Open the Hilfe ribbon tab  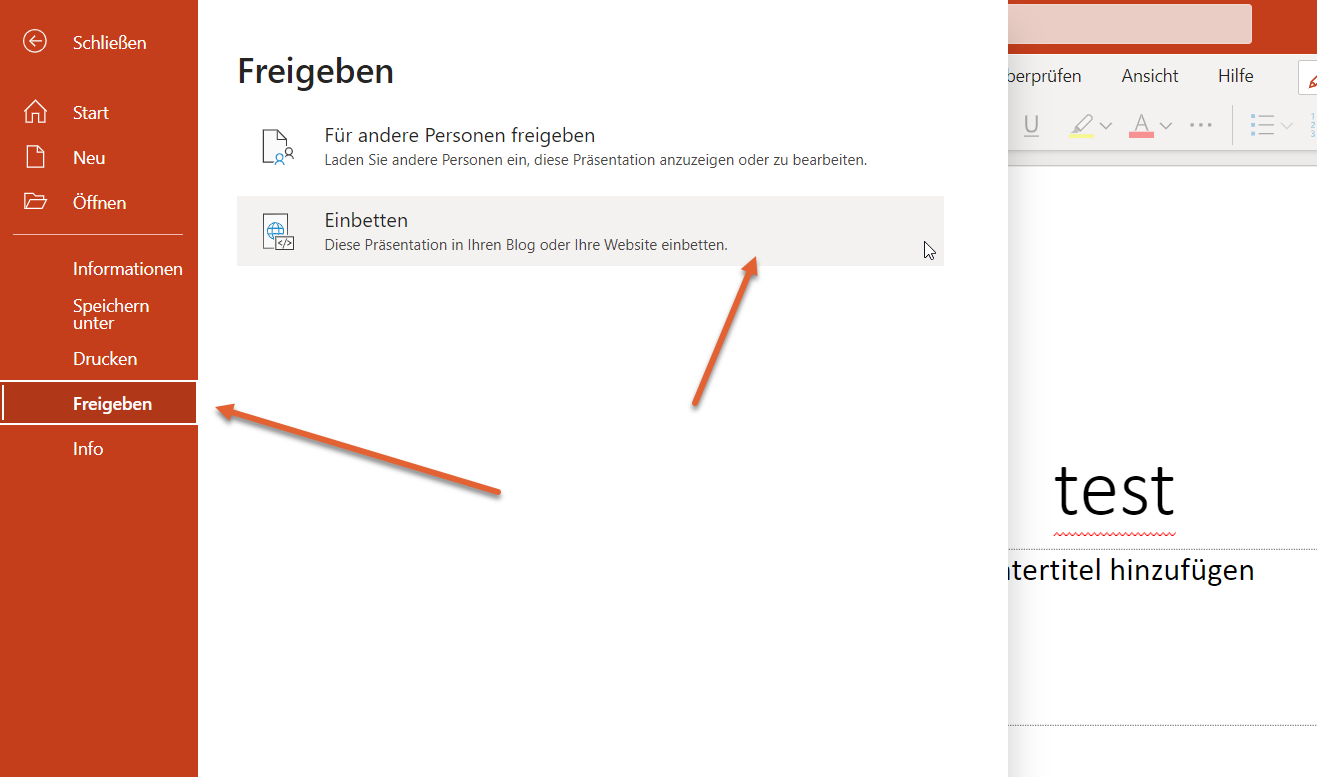[x=1235, y=76]
